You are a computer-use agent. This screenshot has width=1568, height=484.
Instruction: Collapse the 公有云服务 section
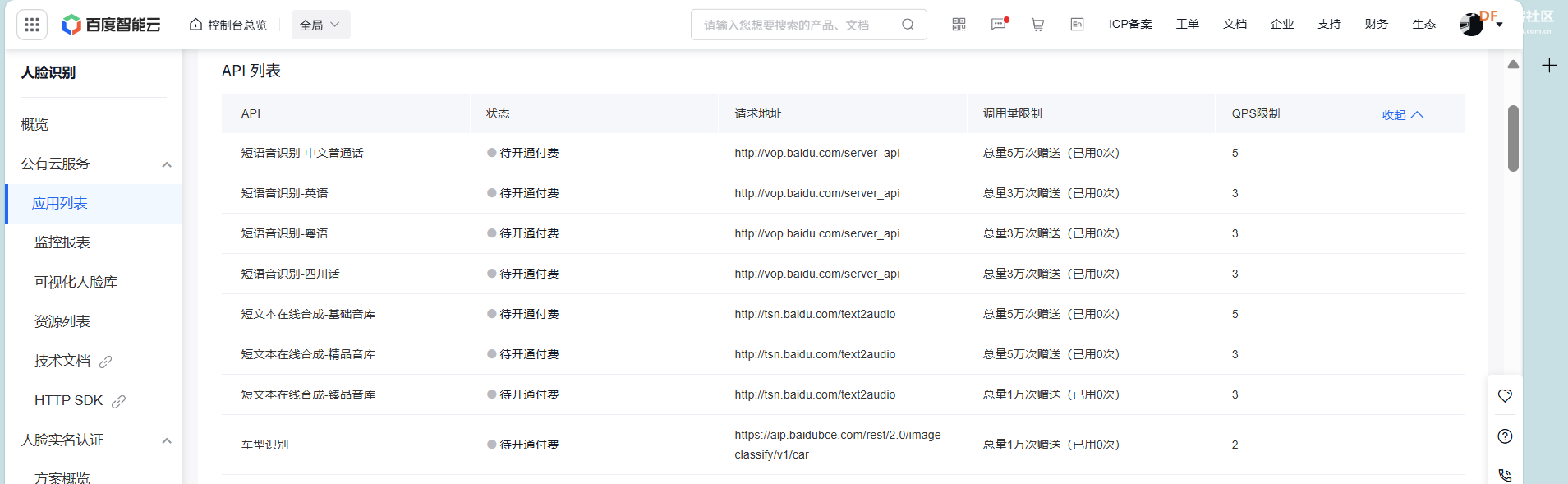[x=167, y=164]
